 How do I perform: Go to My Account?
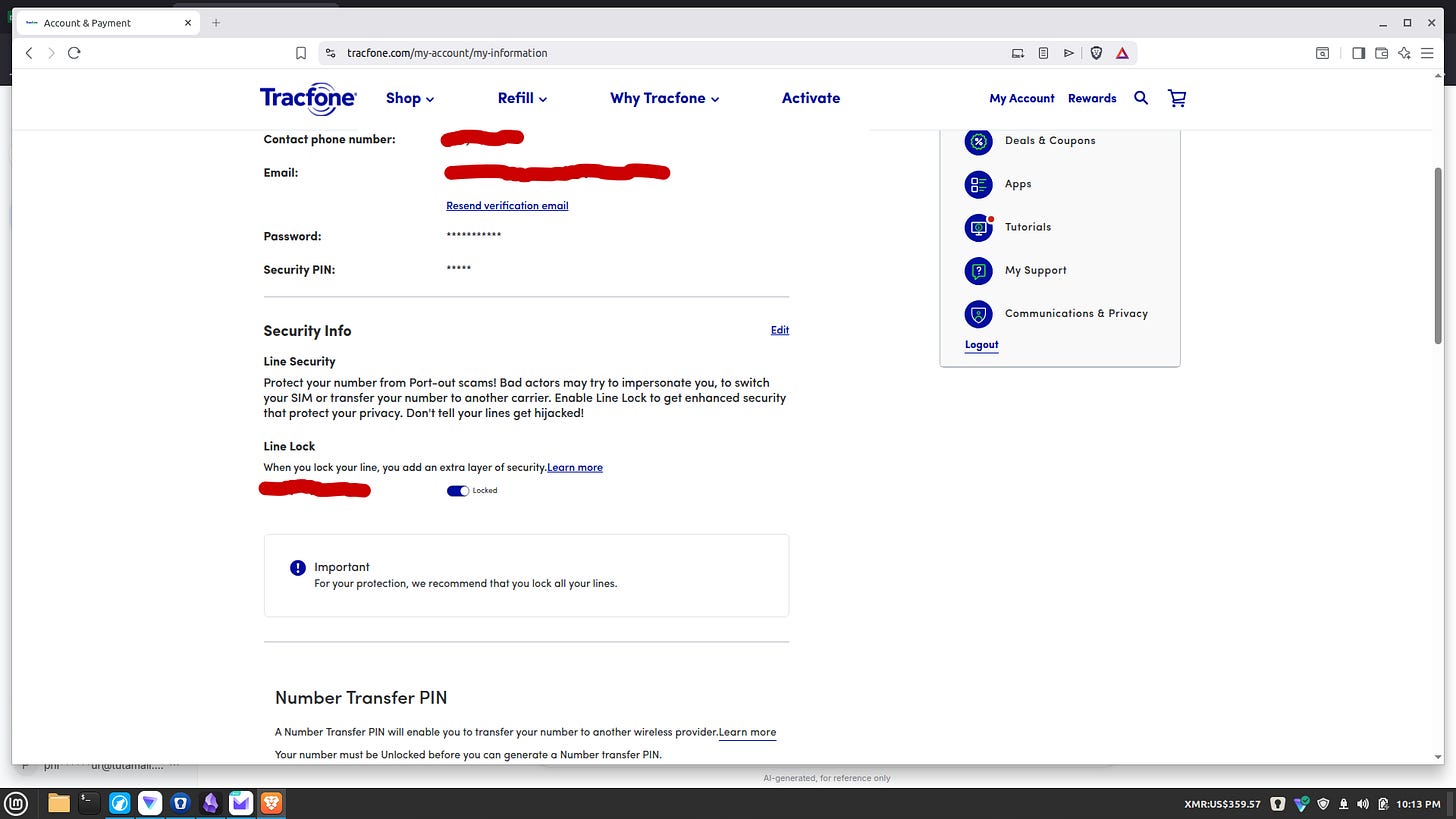pyautogui.click(x=1022, y=98)
